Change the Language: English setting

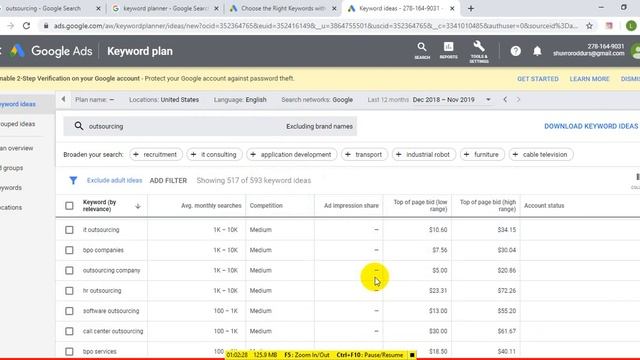tap(240, 100)
